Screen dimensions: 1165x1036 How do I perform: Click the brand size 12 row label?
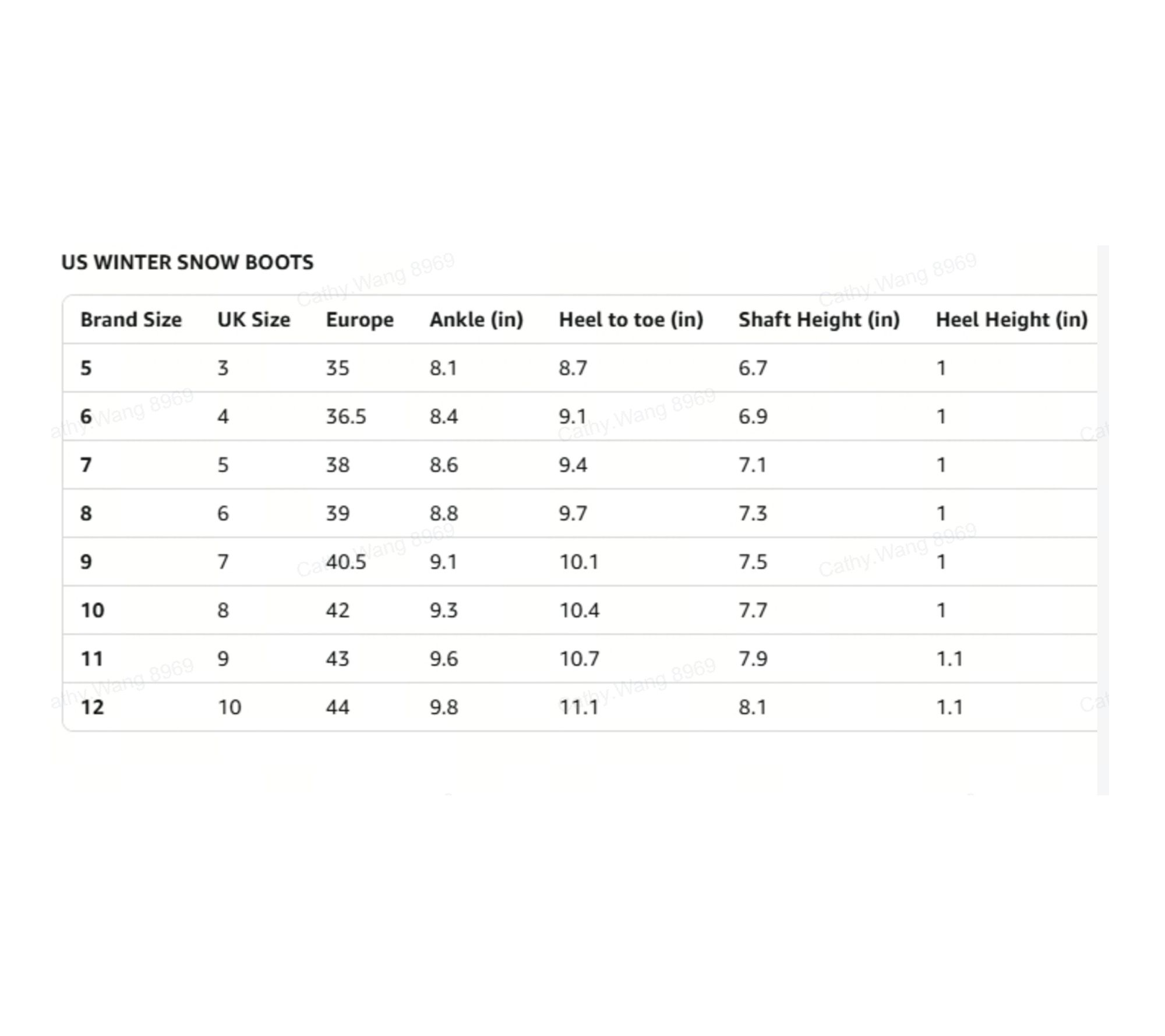pos(92,707)
